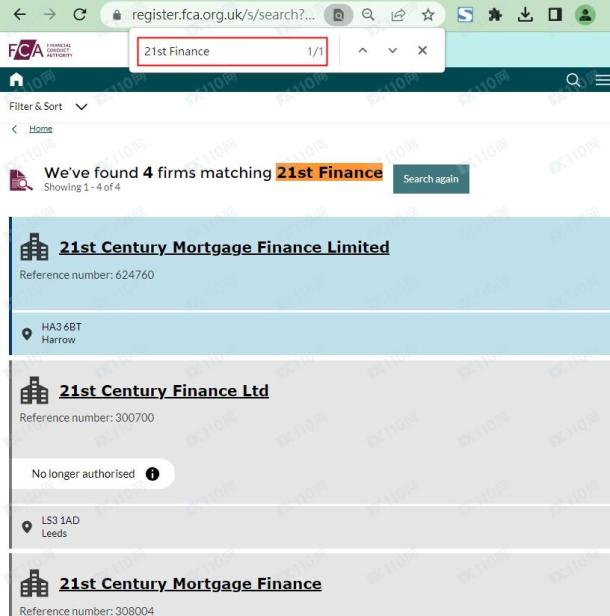This screenshot has width=610, height=616.
Task: Click building icon for 21st Century Finance Ltd
Action: point(34,390)
